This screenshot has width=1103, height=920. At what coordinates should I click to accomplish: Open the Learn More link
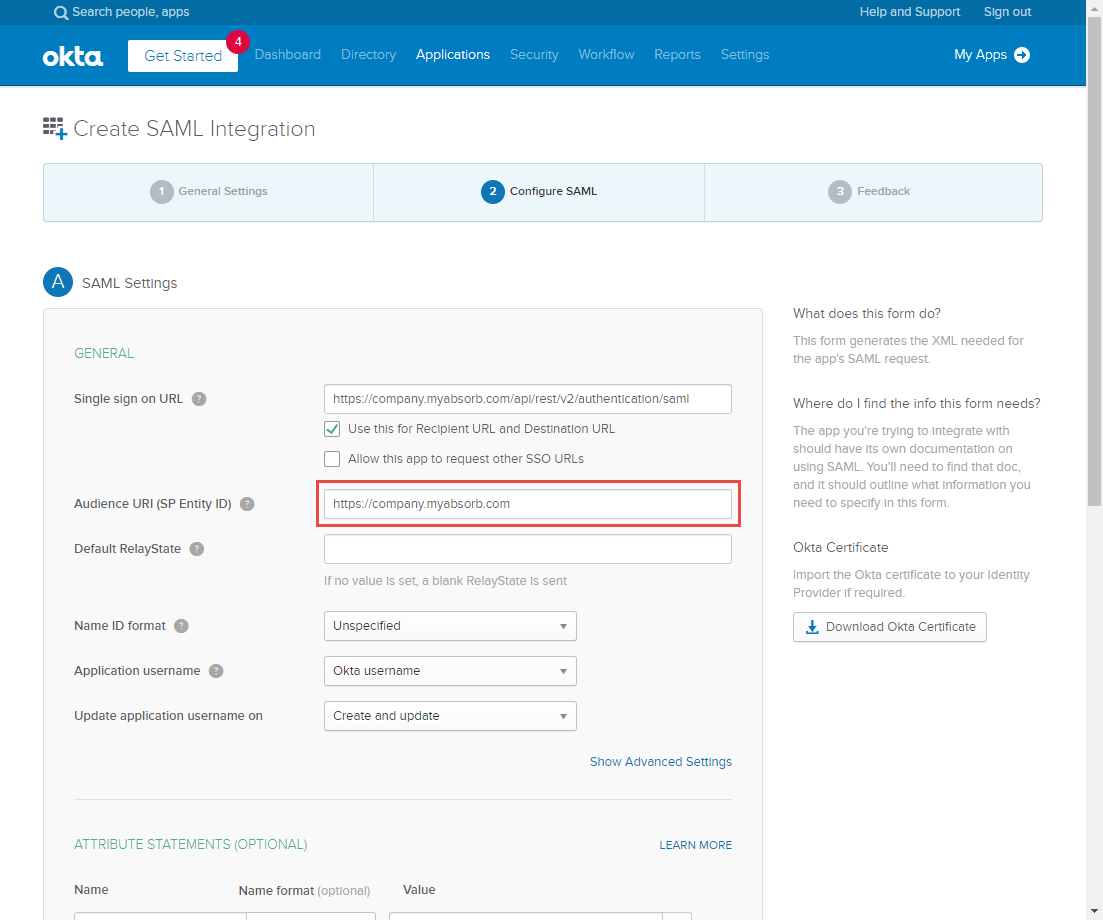(x=695, y=845)
